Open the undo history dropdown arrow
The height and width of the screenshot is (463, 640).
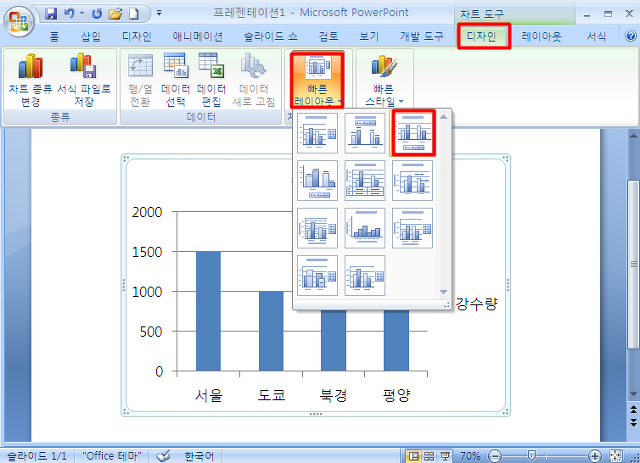[x=82, y=13]
